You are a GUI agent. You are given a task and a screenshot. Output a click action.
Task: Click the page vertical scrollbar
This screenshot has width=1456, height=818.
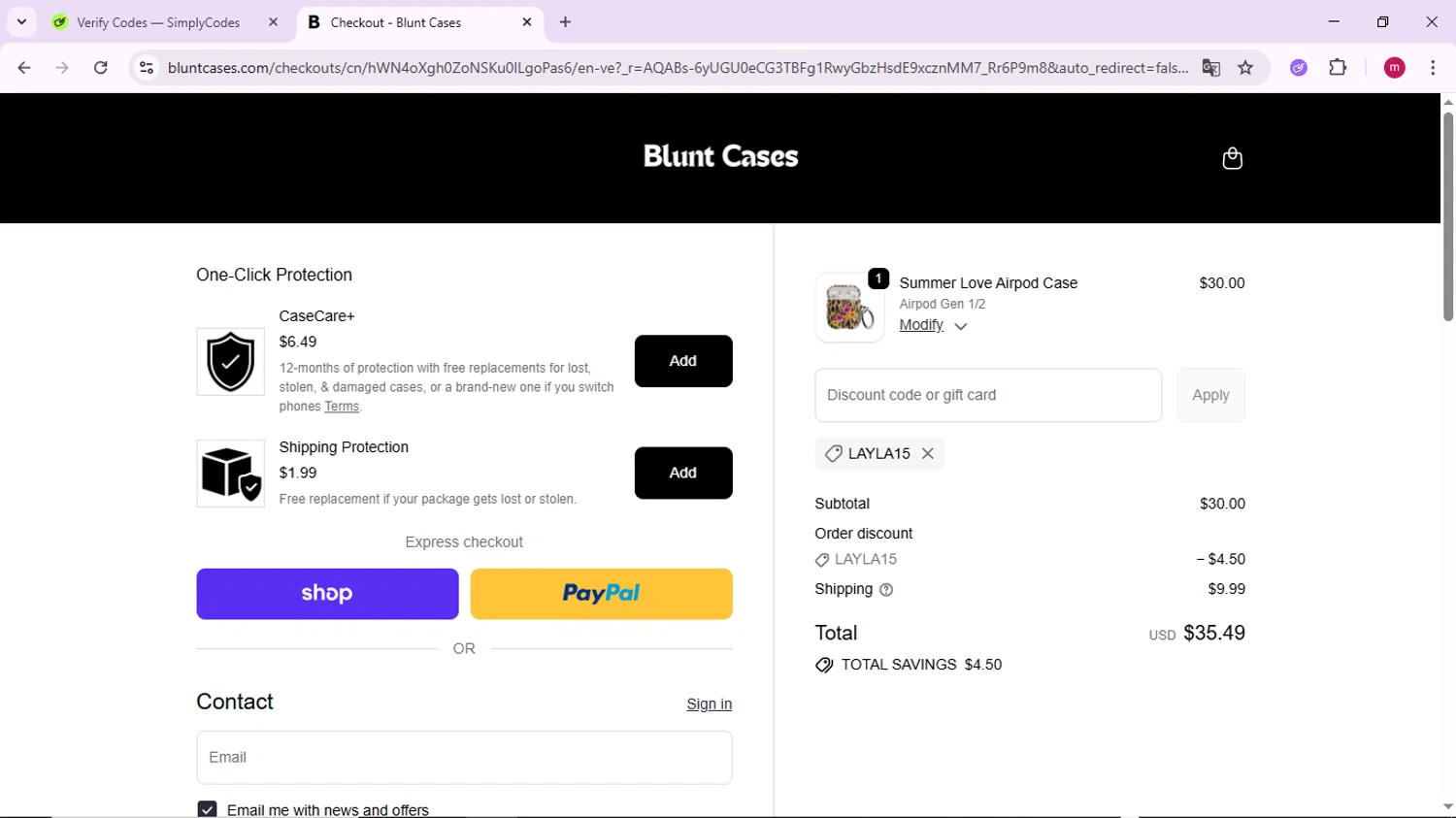1447,216
